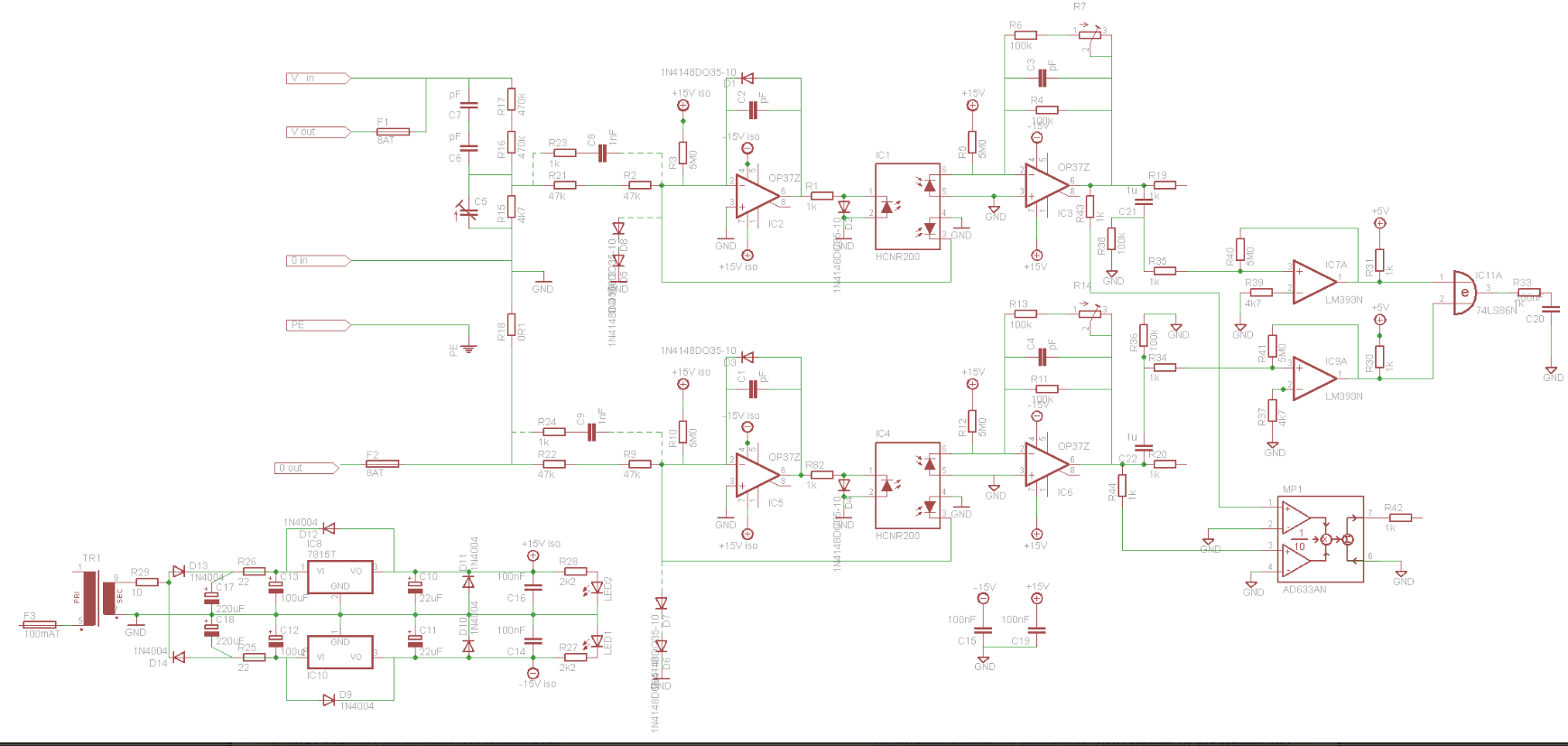The width and height of the screenshot is (1568, 746).
Task: Select capacitor C8 1nF
Action: tap(603, 153)
